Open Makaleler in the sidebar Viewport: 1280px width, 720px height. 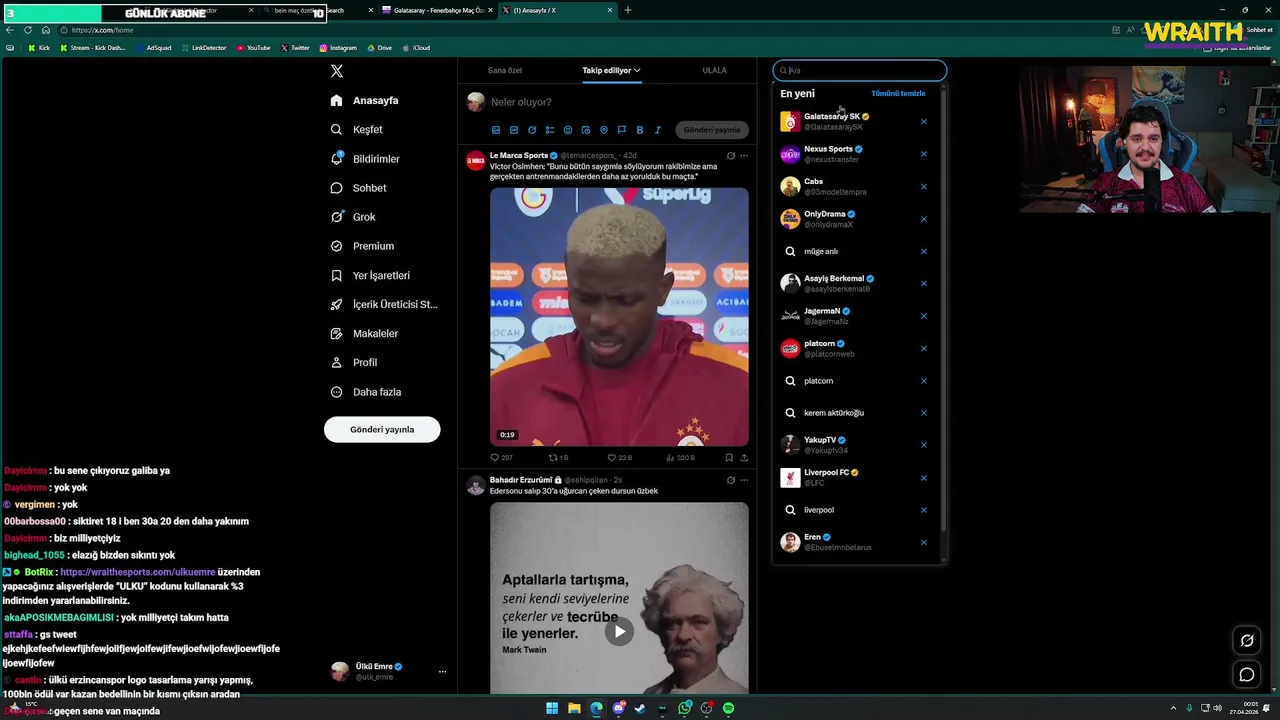[364, 333]
